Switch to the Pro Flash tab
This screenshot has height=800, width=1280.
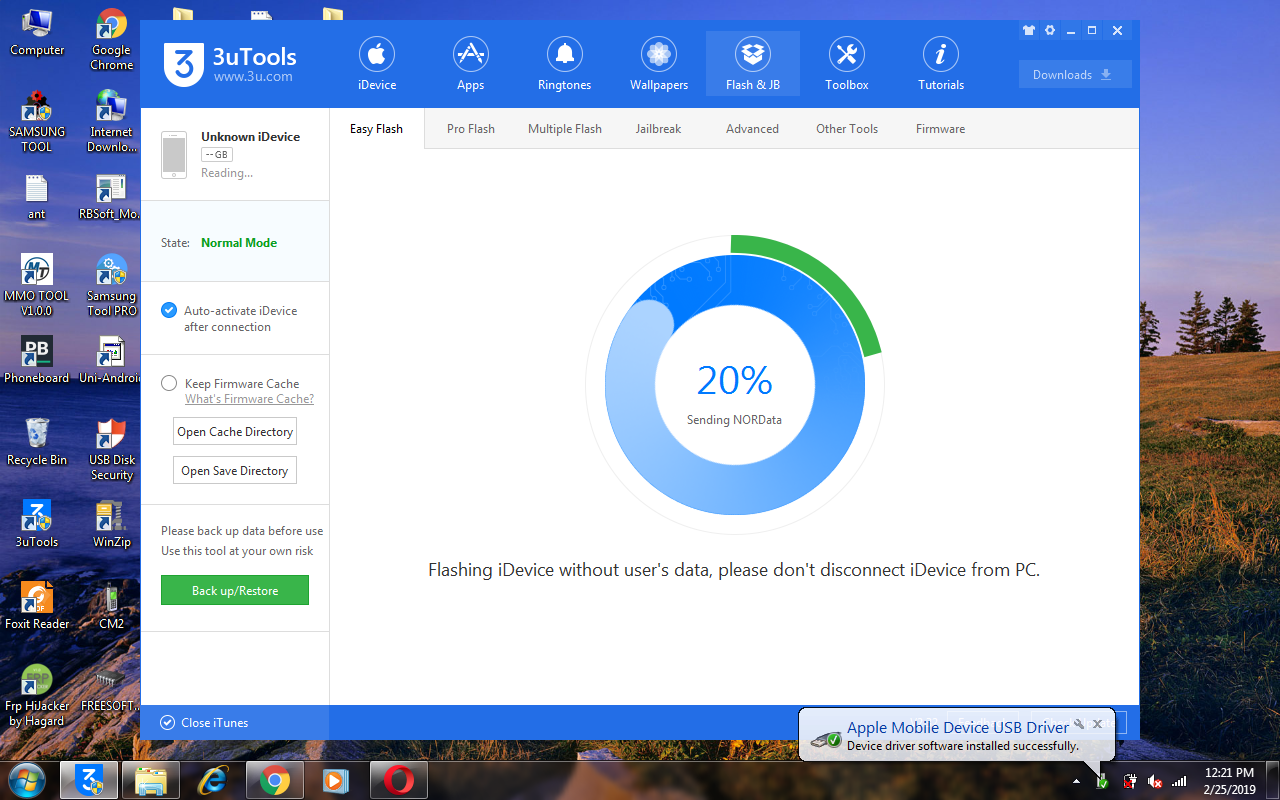471,129
